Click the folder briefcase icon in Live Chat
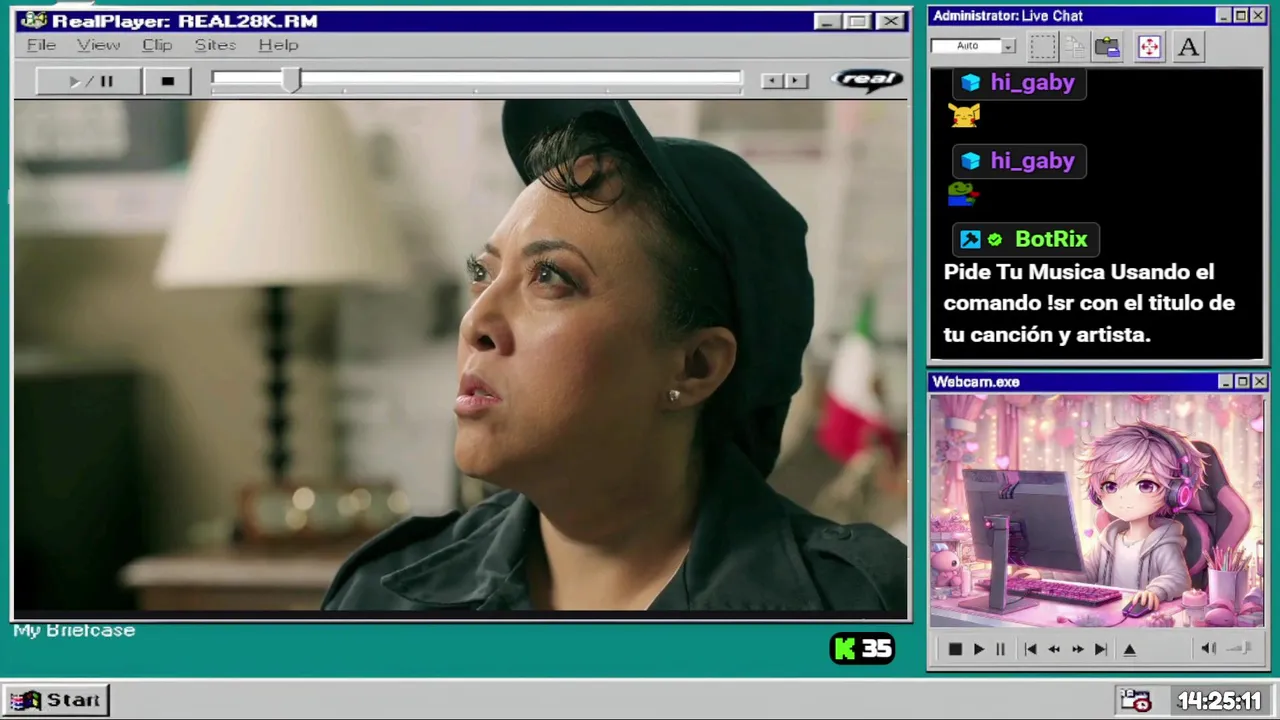Screen dimensions: 1280x720 1107,46
